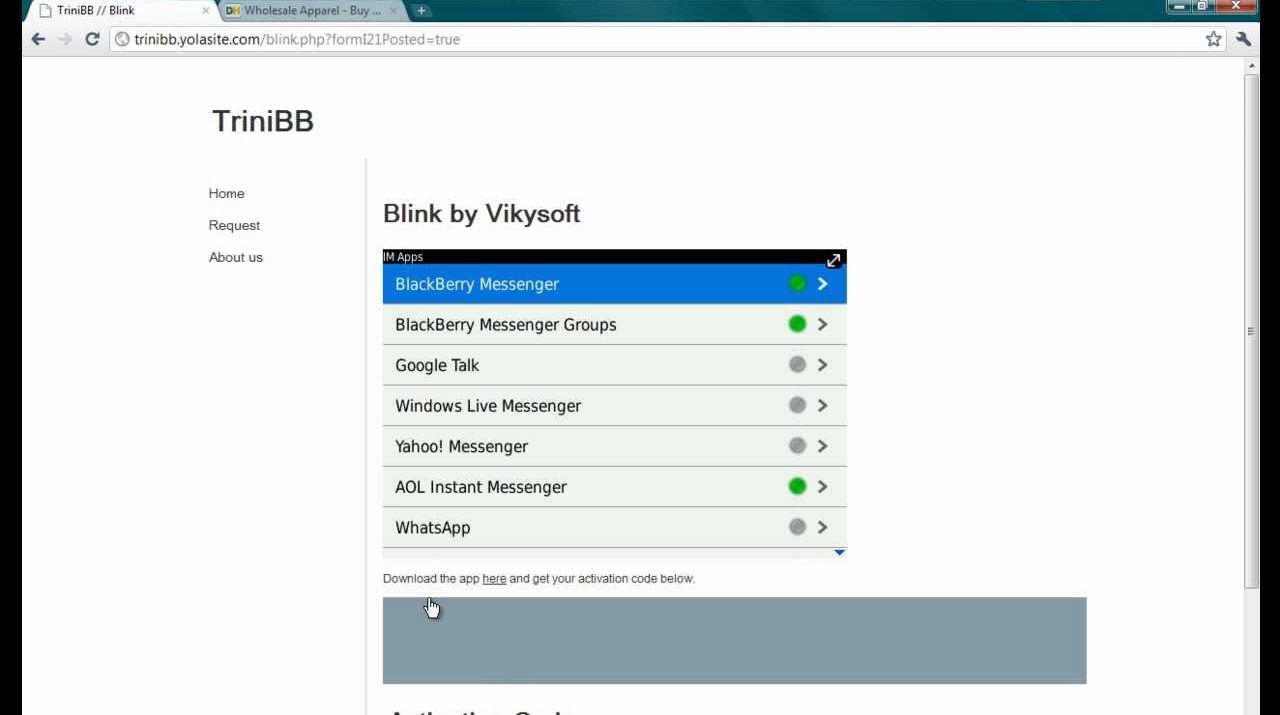Open the About us link
This screenshot has height=715, width=1280.
click(x=235, y=257)
